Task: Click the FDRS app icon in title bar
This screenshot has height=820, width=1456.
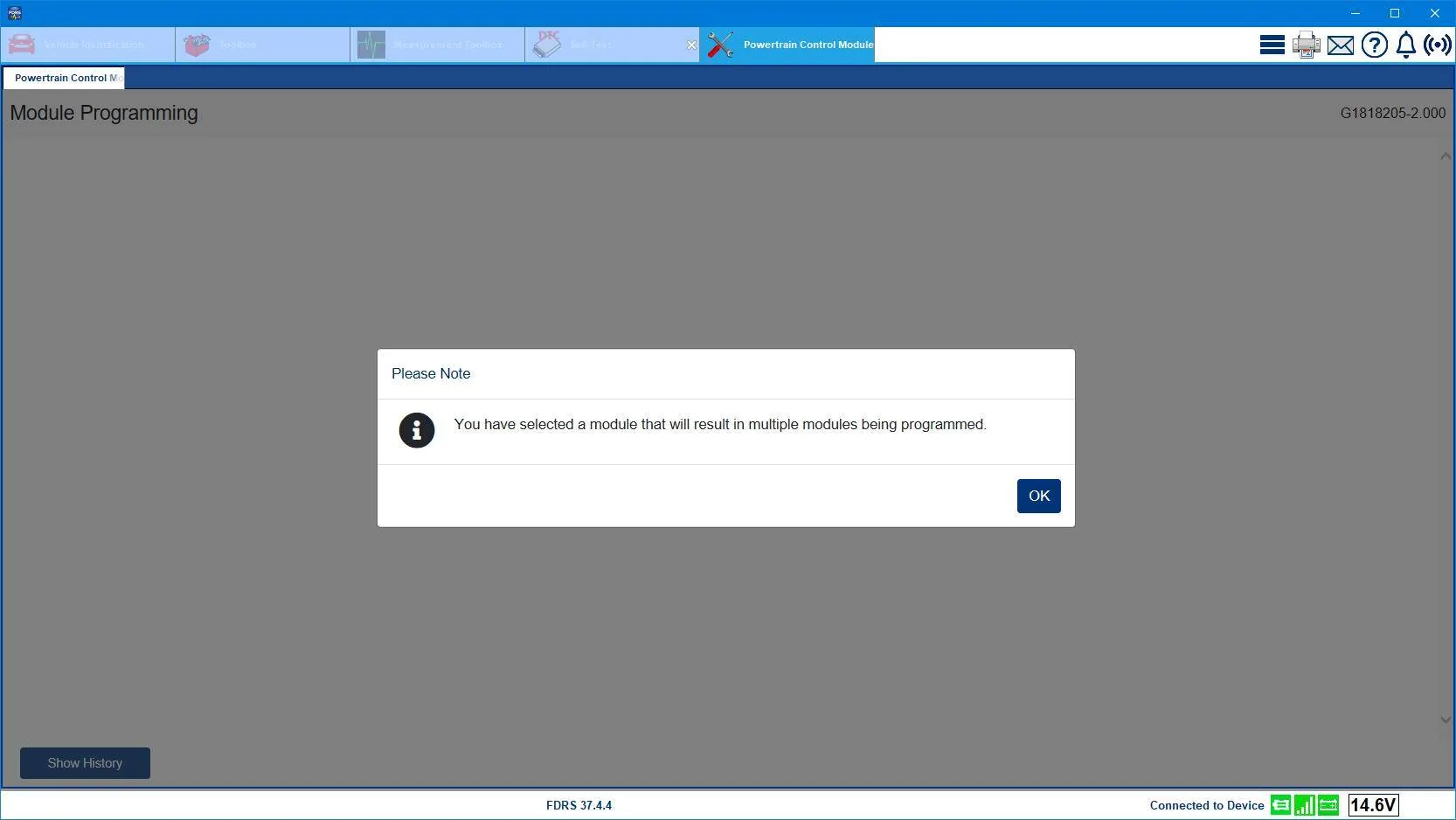Action: coord(14,13)
